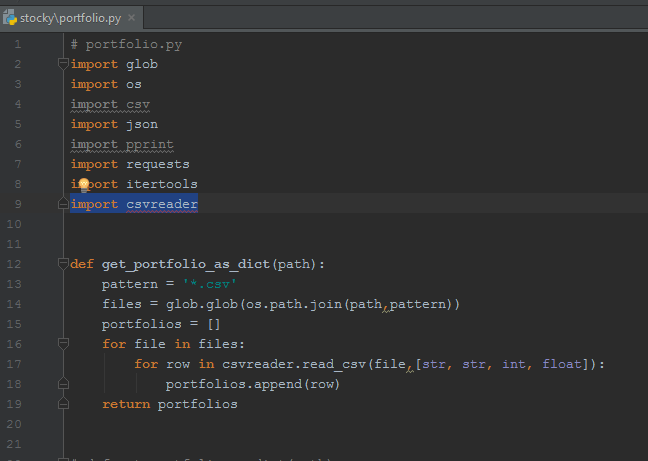Click the lightbulb quick-fix icon on line 8

85,185
